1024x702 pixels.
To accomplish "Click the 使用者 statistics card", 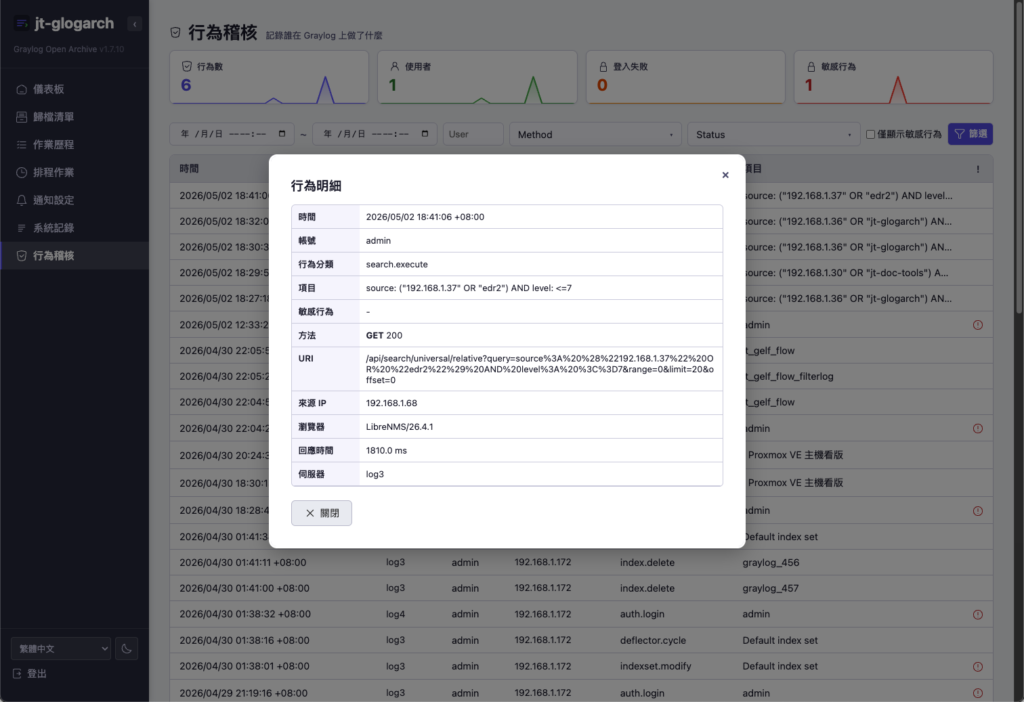I will (477, 77).
